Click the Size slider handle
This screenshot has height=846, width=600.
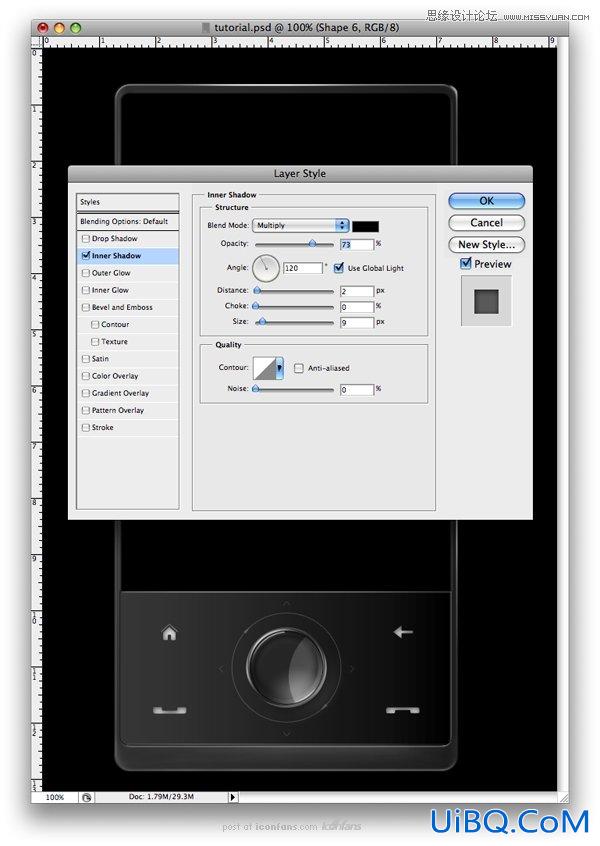point(262,322)
